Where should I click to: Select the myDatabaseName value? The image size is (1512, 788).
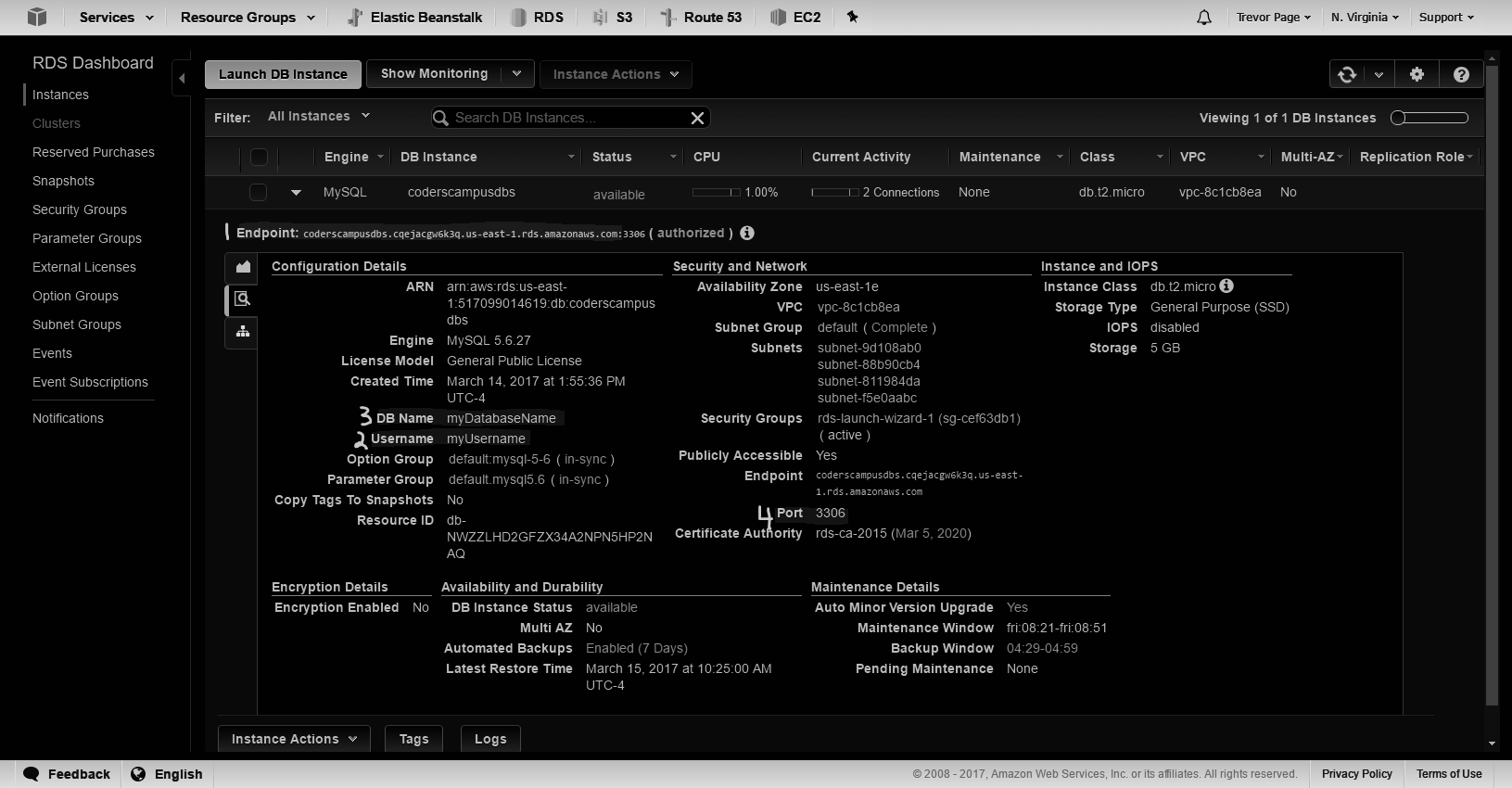502,418
